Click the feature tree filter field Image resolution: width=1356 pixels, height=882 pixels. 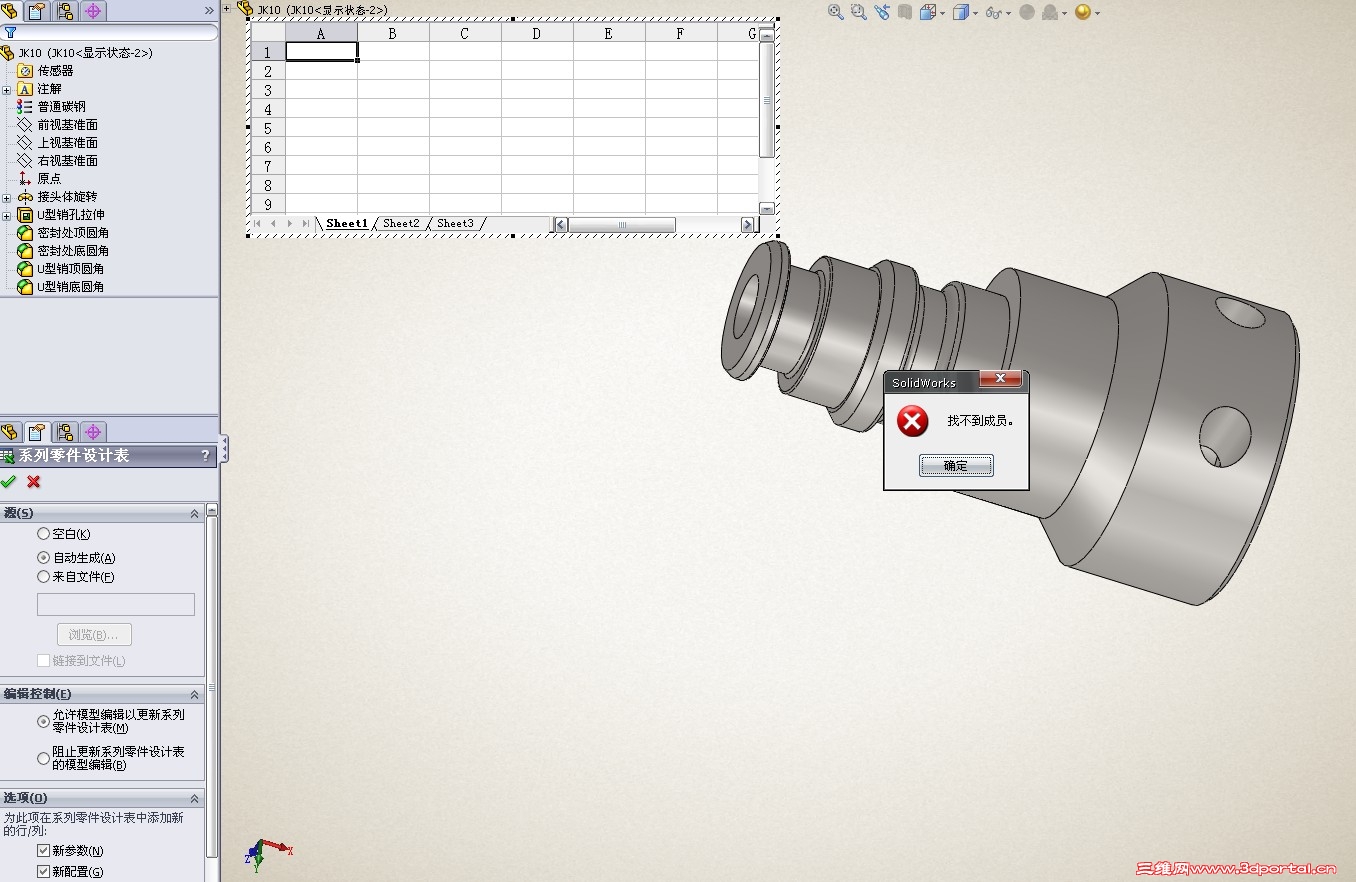pos(110,33)
